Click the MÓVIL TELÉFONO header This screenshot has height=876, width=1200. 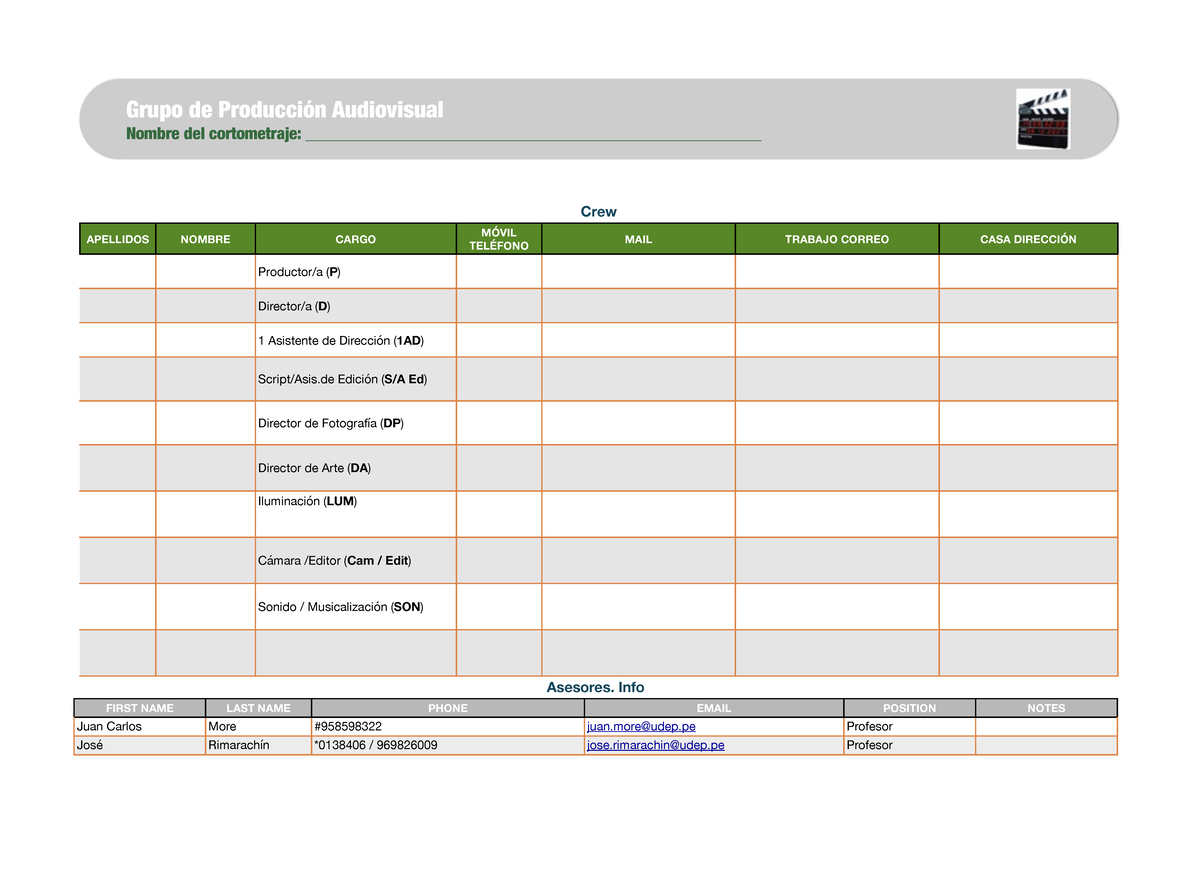498,238
